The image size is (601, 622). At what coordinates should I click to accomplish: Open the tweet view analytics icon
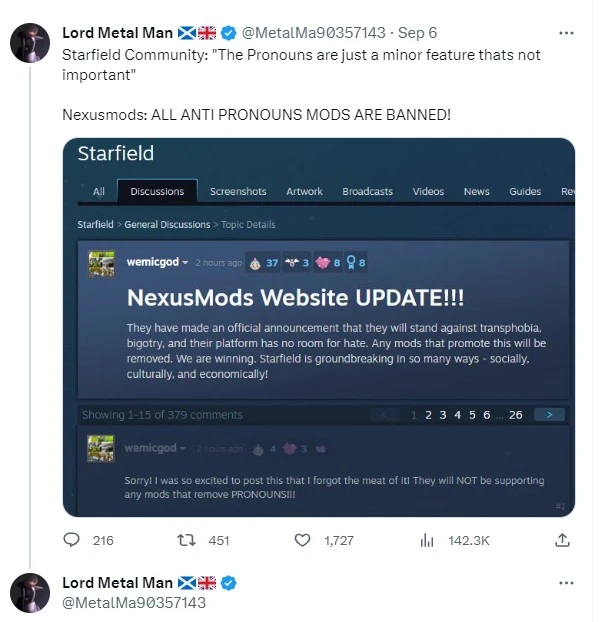point(427,540)
